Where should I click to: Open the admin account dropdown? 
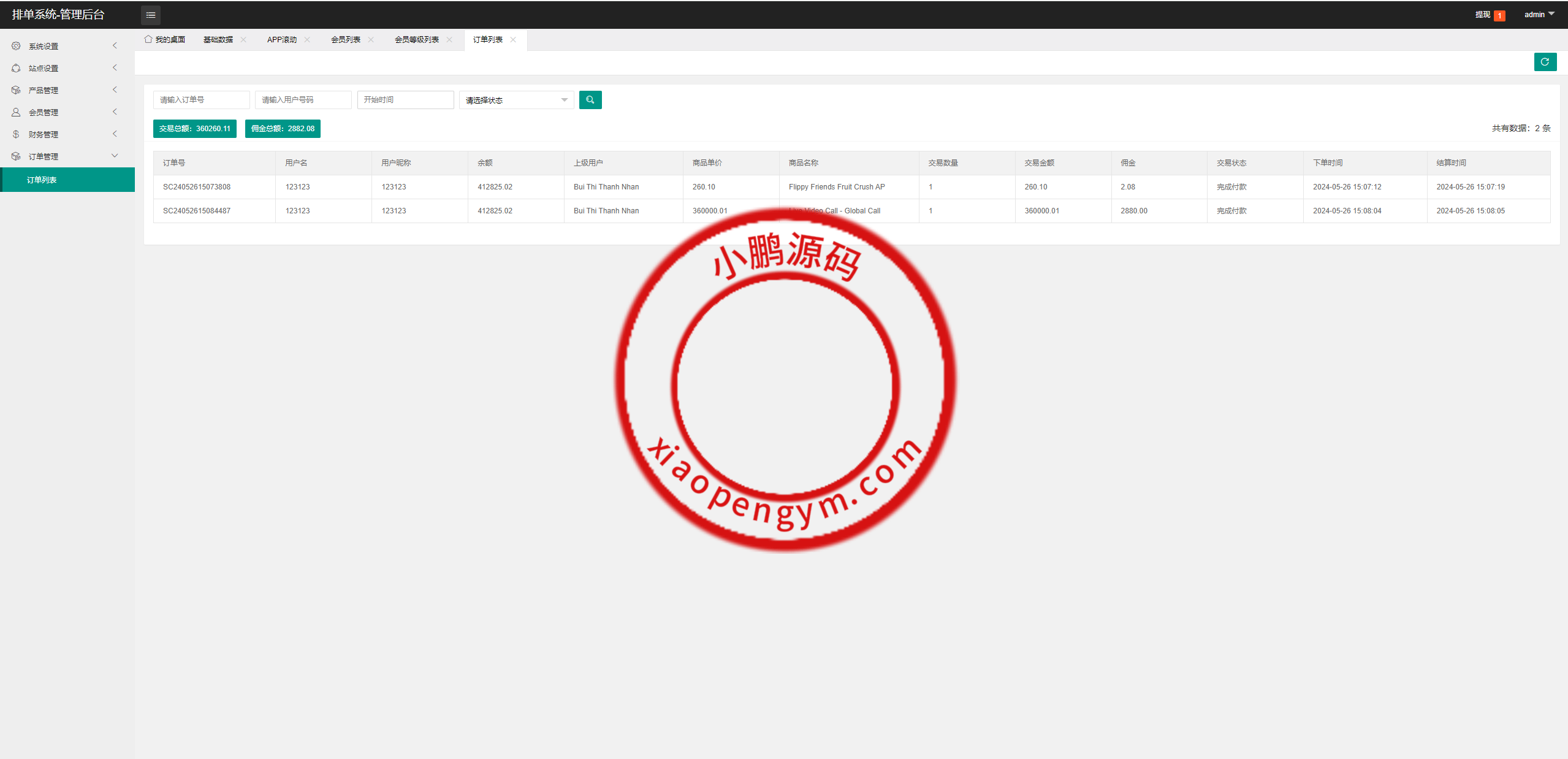tap(1539, 14)
